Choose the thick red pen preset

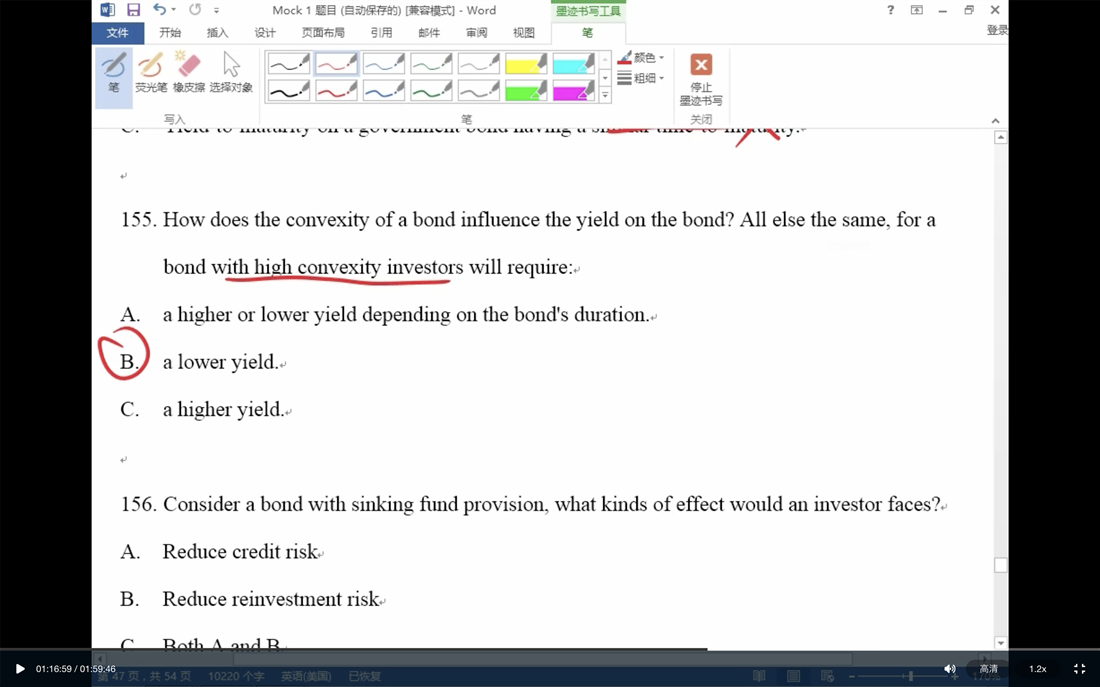pyautogui.click(x=336, y=91)
